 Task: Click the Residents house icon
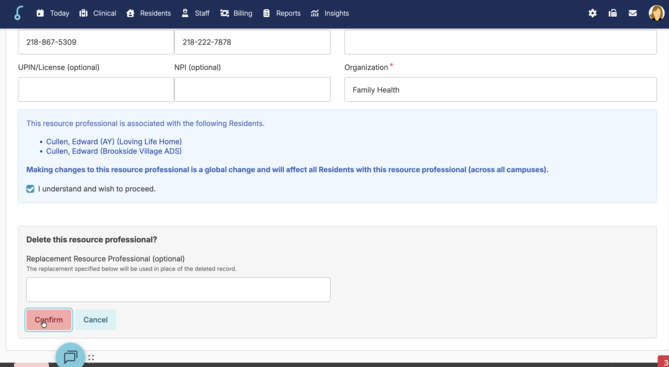(130, 13)
